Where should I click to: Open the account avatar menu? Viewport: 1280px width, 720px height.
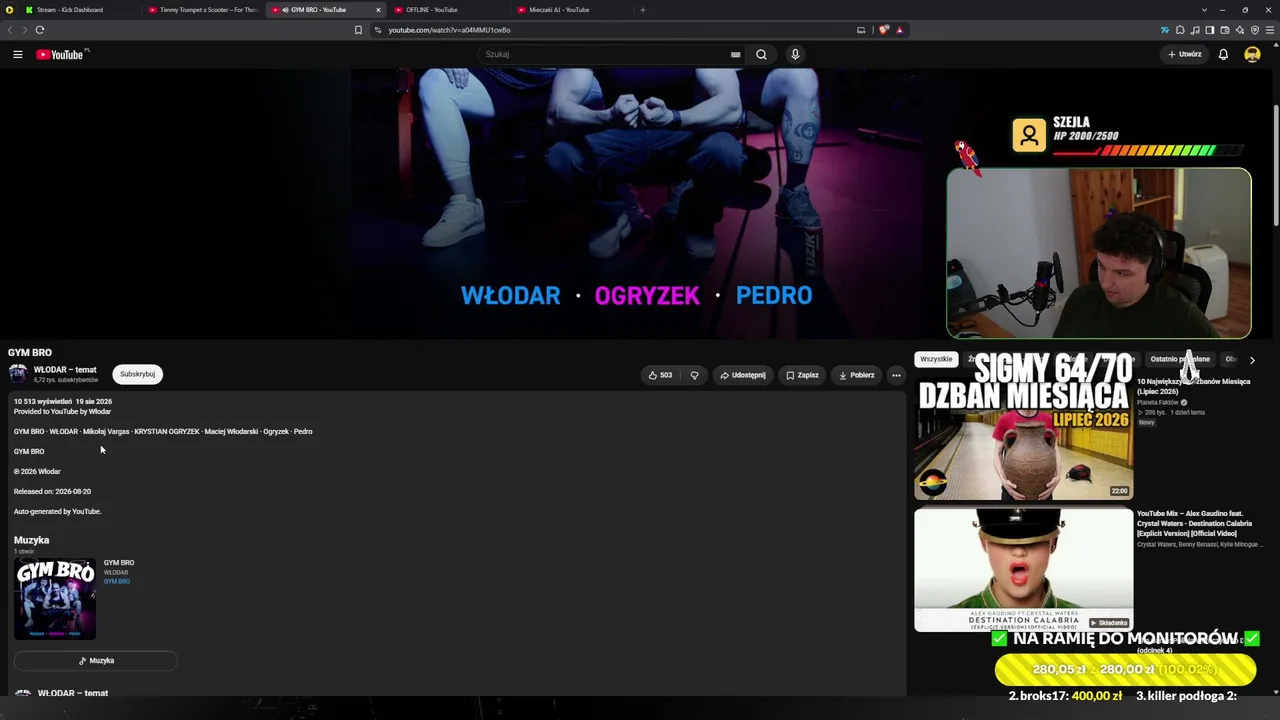1252,54
